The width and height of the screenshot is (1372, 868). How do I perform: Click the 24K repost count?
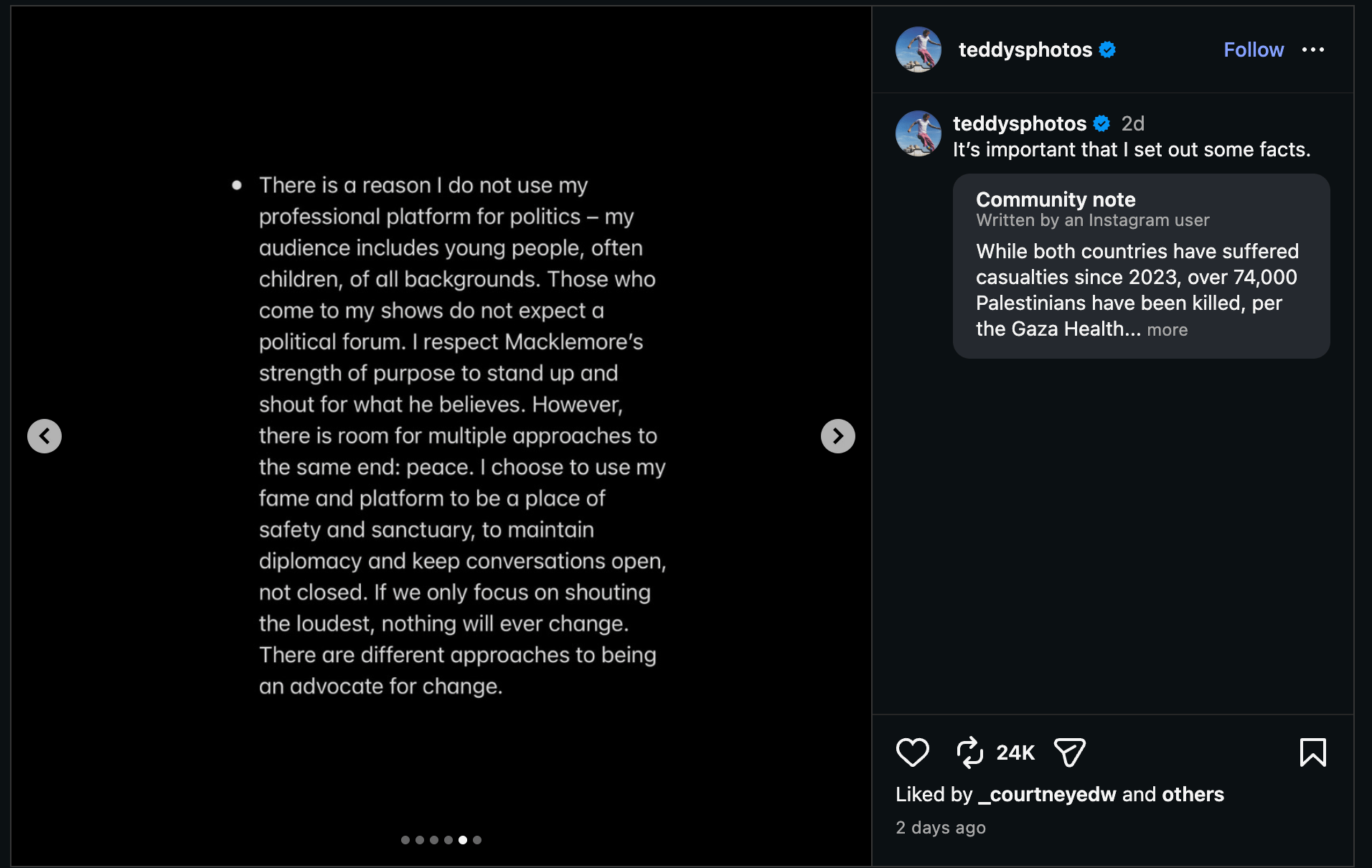(1015, 753)
